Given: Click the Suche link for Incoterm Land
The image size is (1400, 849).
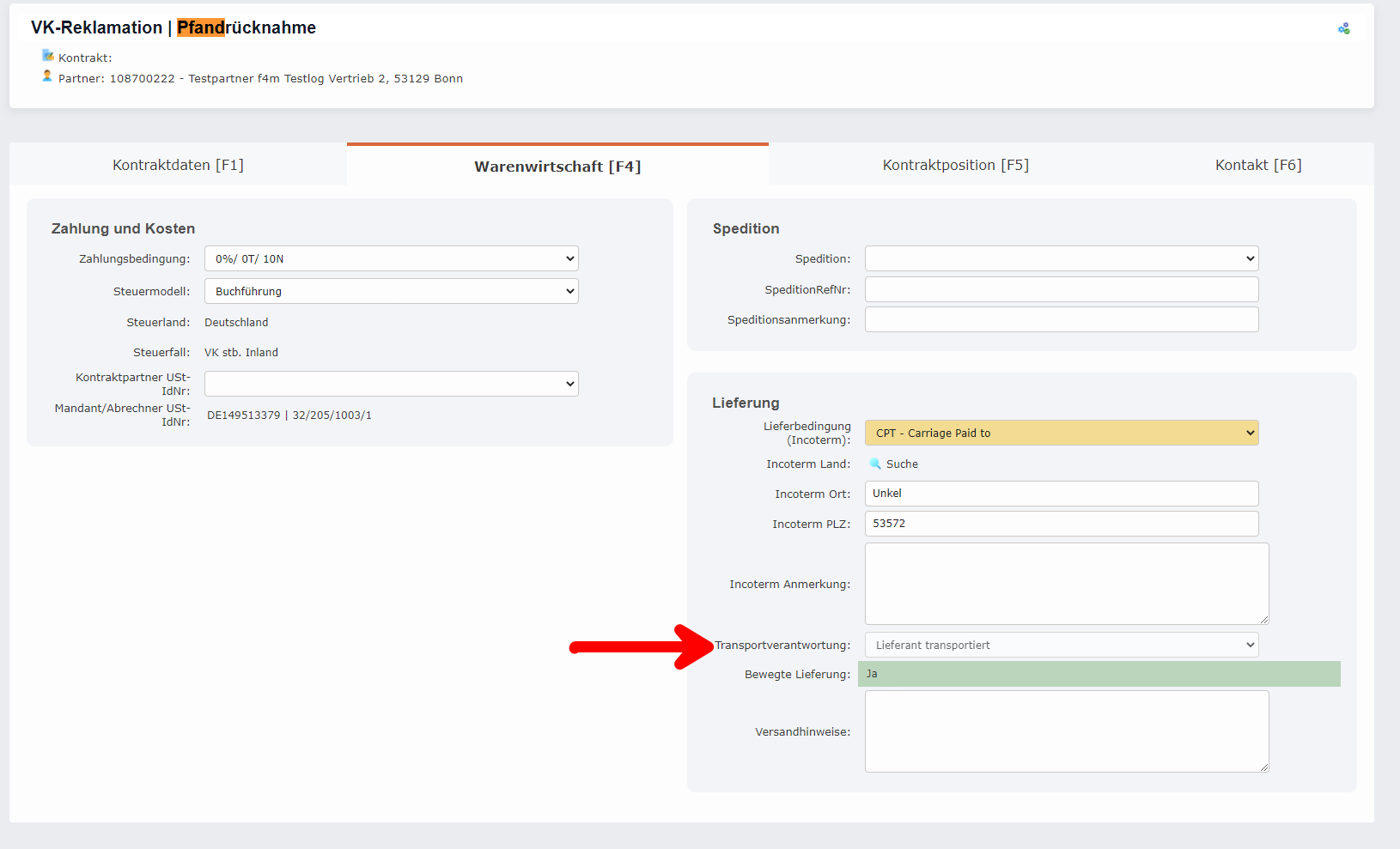Looking at the screenshot, I should 900,464.
